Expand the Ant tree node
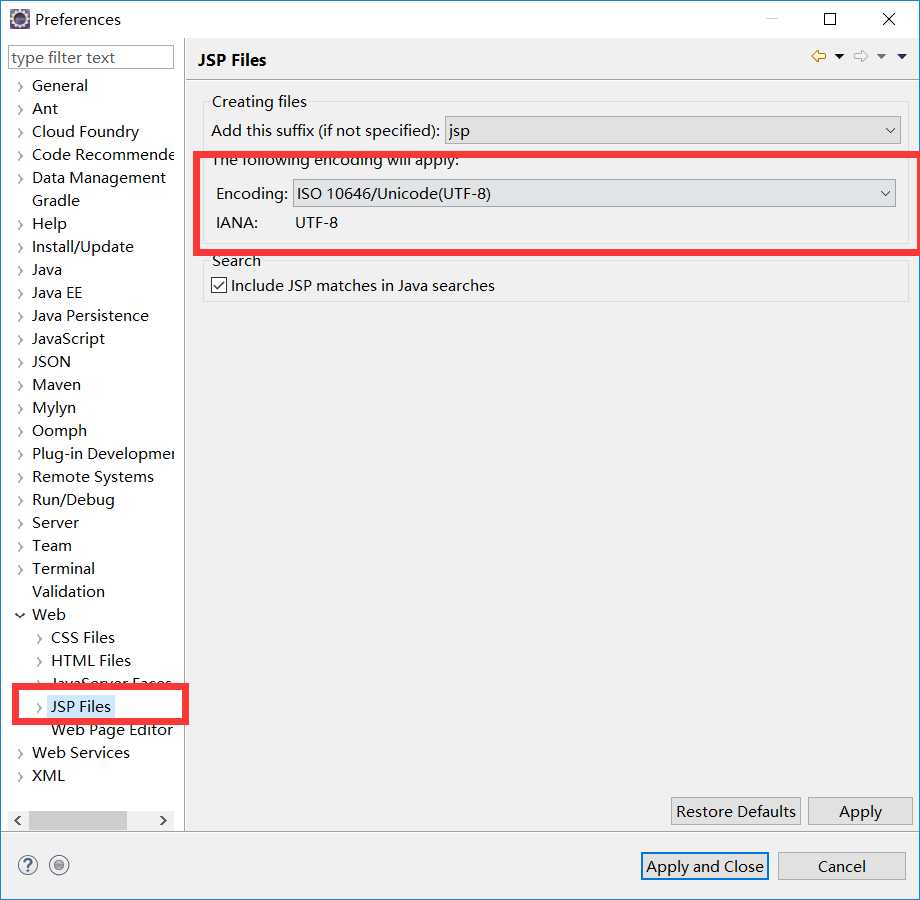920x900 pixels. pyautogui.click(x=21, y=109)
